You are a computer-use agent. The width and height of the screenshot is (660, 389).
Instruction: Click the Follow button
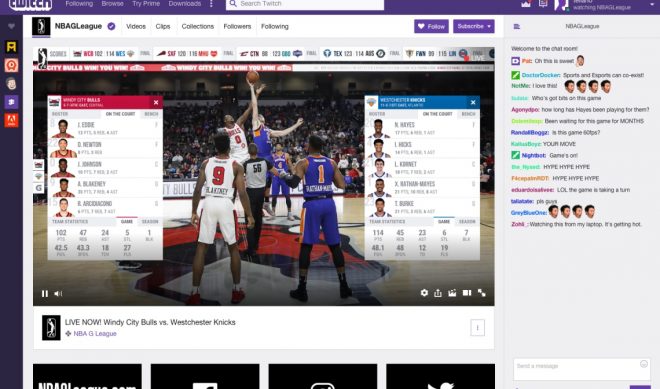coord(431,26)
